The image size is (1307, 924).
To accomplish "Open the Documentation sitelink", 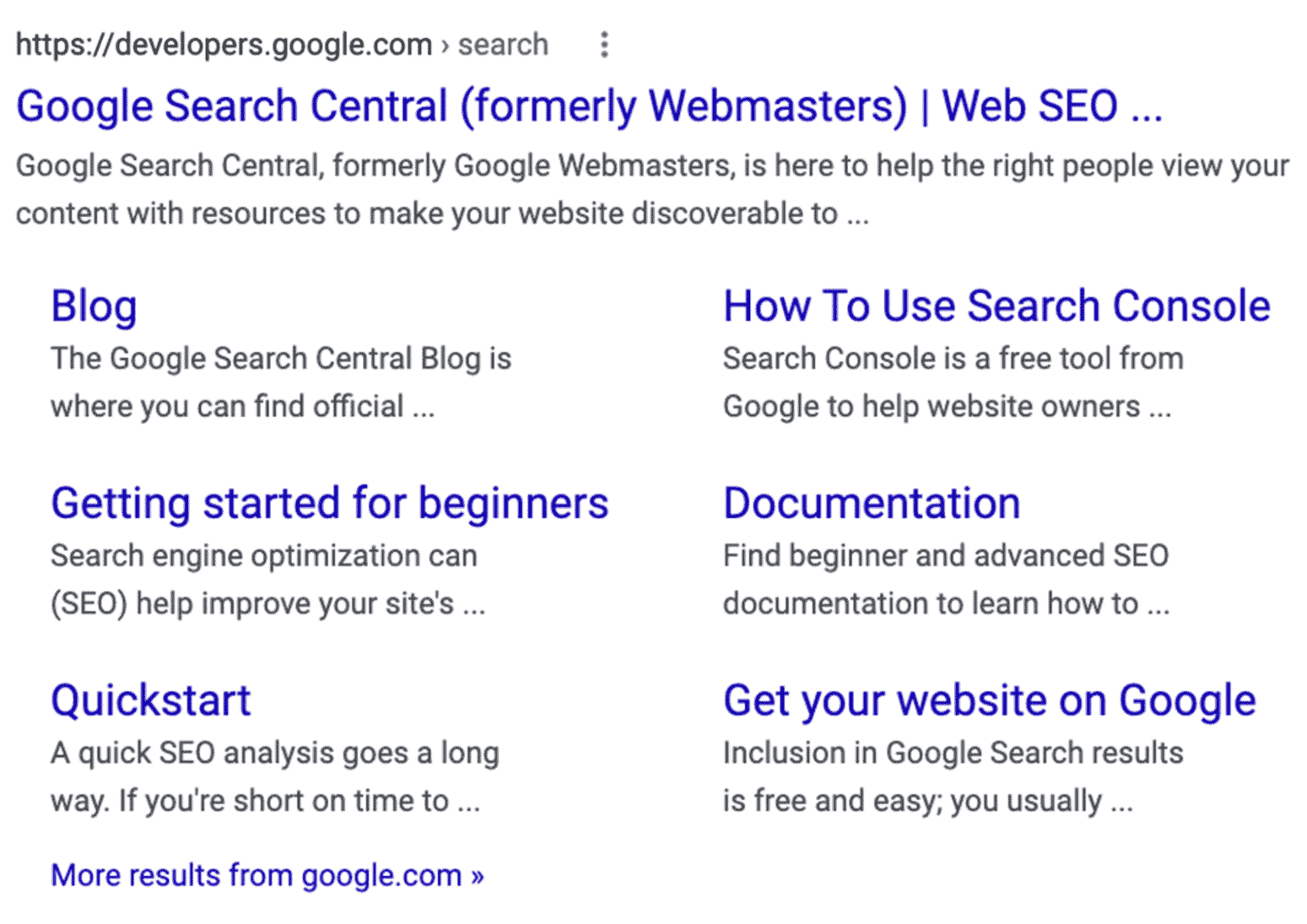I will tap(871, 503).
